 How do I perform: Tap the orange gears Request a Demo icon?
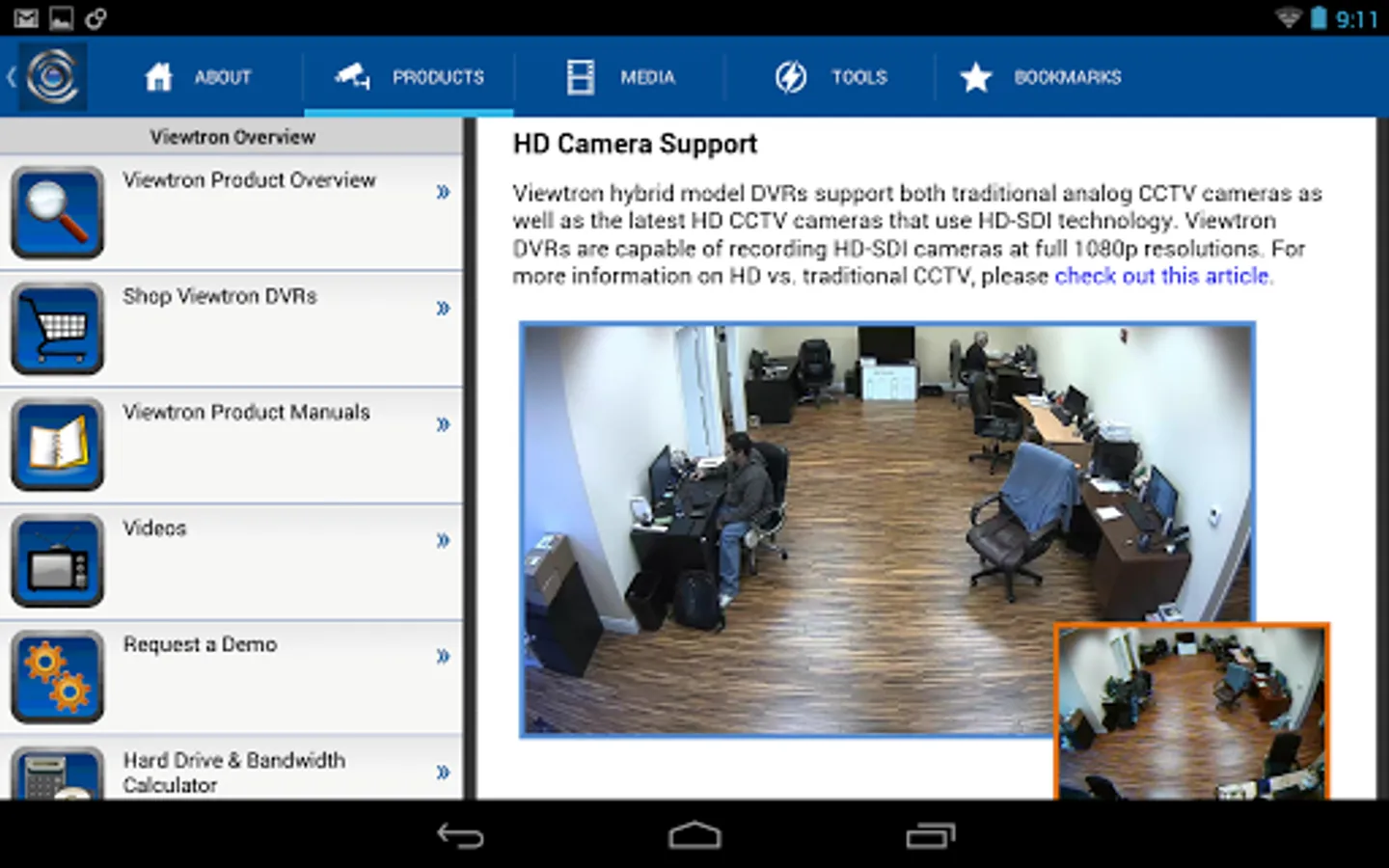[58, 677]
